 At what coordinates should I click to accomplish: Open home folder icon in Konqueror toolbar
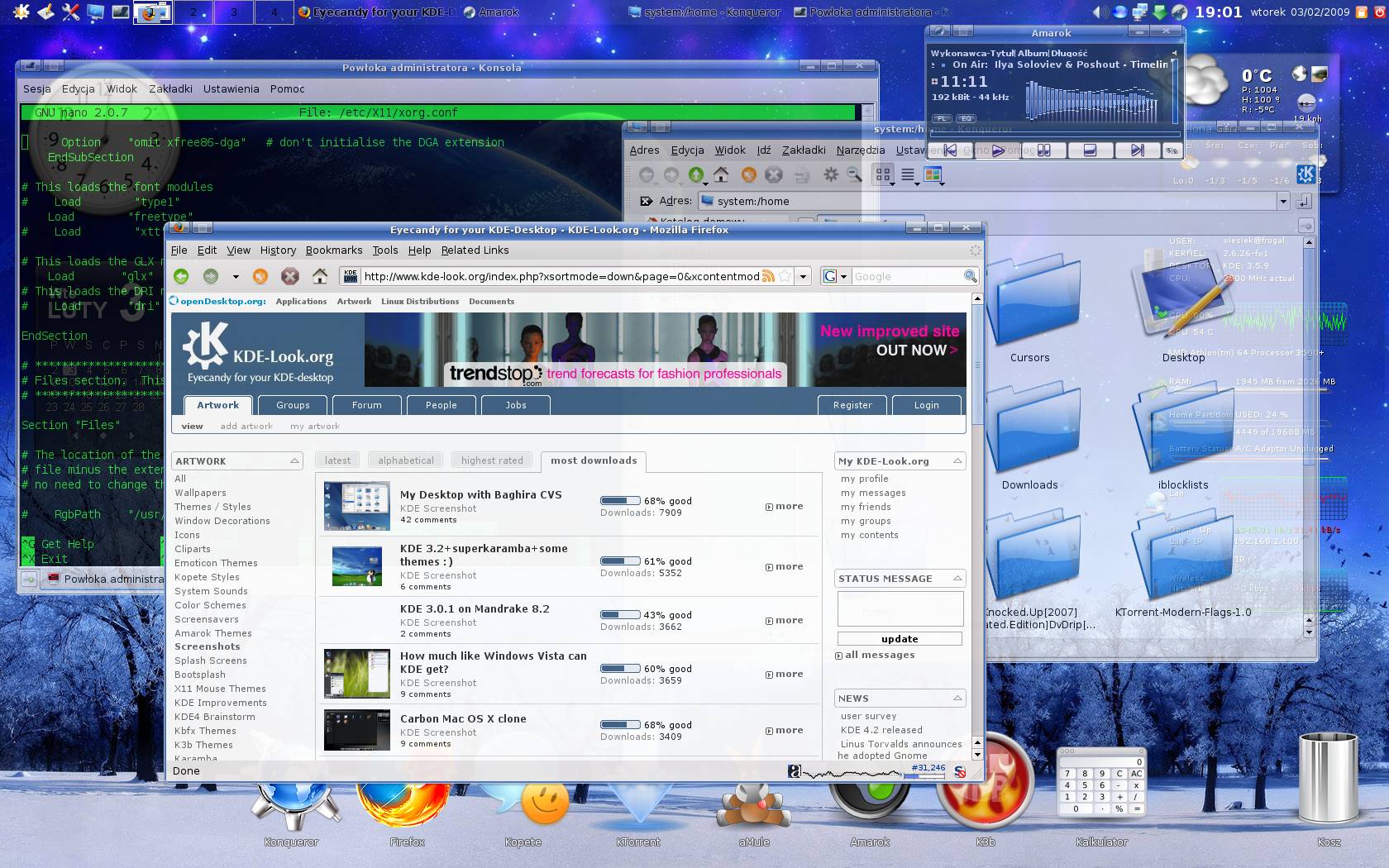coord(721,174)
